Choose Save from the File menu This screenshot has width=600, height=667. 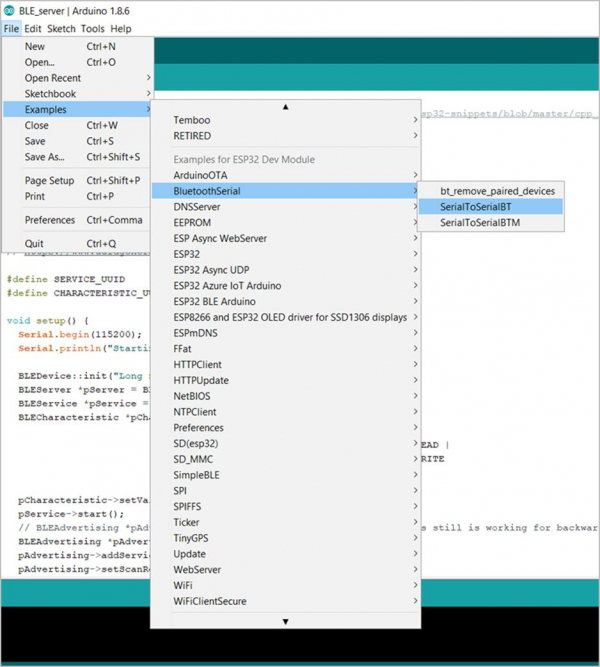pos(77,141)
